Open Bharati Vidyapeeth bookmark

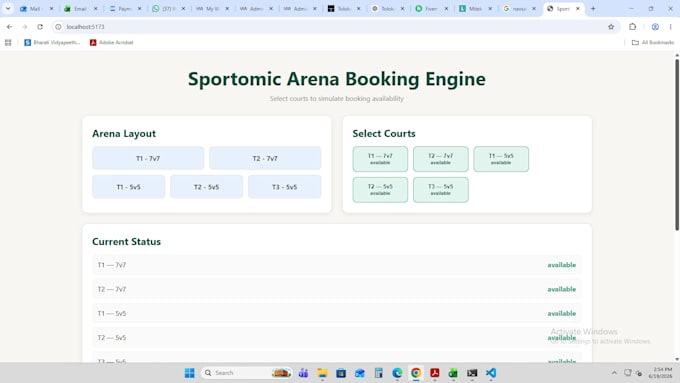(x=52, y=43)
